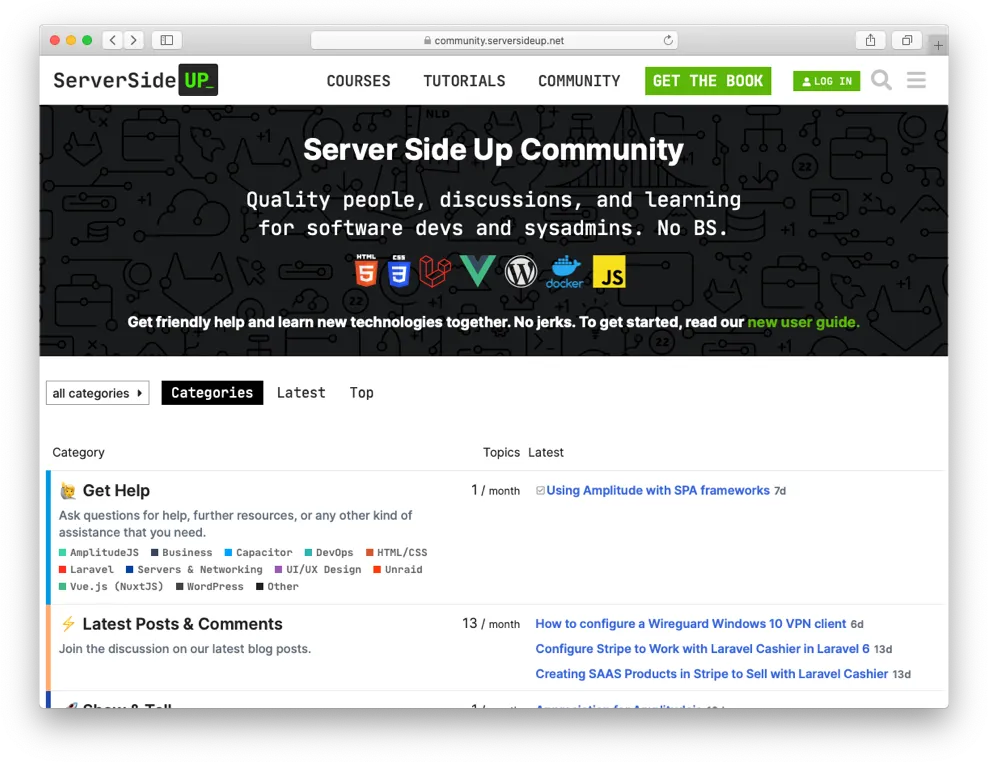Click the solved checkbox icon beside Amplitude topic

point(540,490)
